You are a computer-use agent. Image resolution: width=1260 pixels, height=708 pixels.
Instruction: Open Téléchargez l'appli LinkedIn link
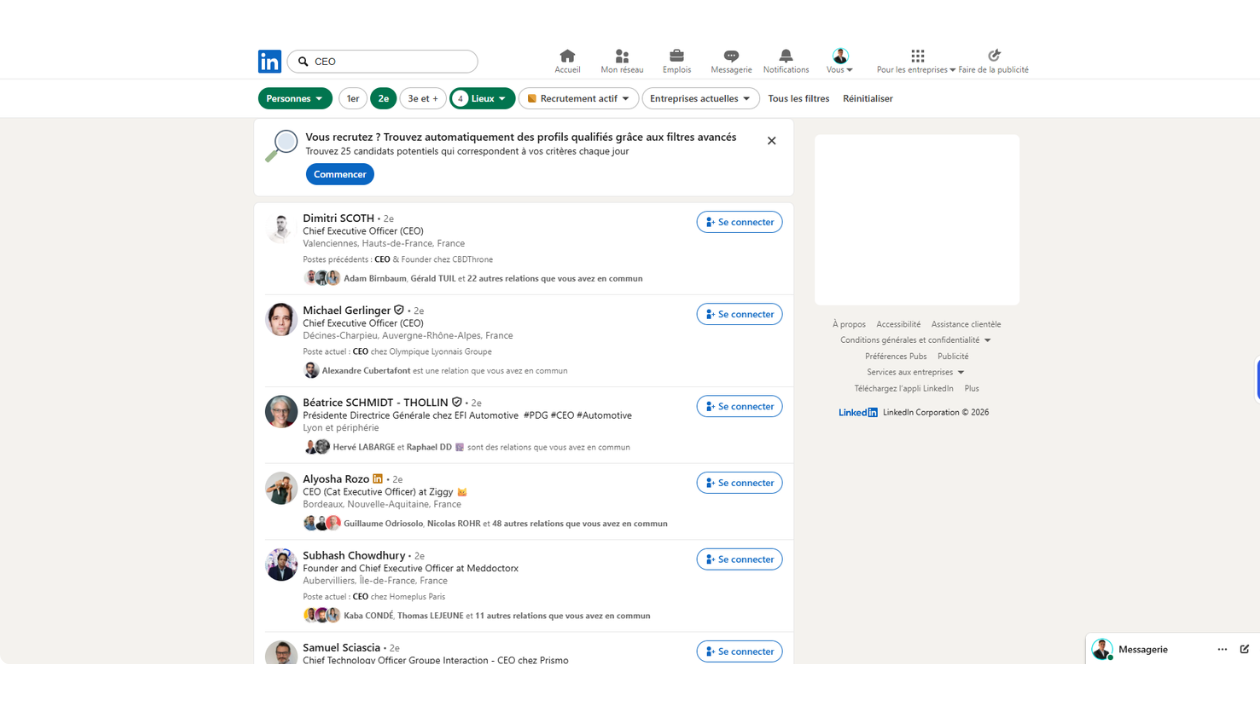pyautogui.click(x=904, y=388)
